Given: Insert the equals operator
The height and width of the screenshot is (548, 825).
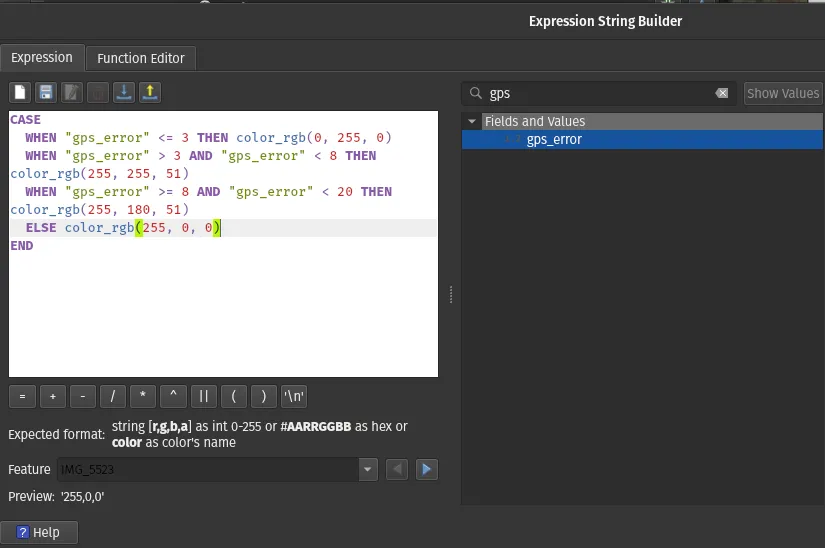Looking at the screenshot, I should point(22,396).
